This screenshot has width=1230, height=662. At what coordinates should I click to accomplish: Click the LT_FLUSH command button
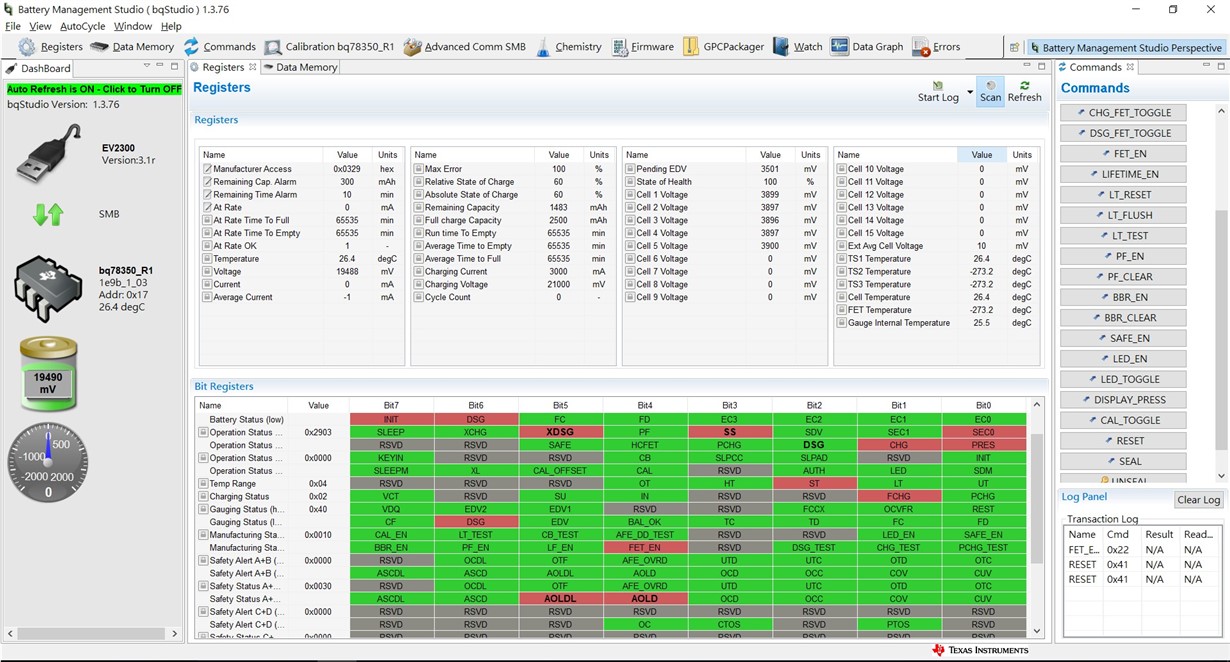(x=1123, y=215)
